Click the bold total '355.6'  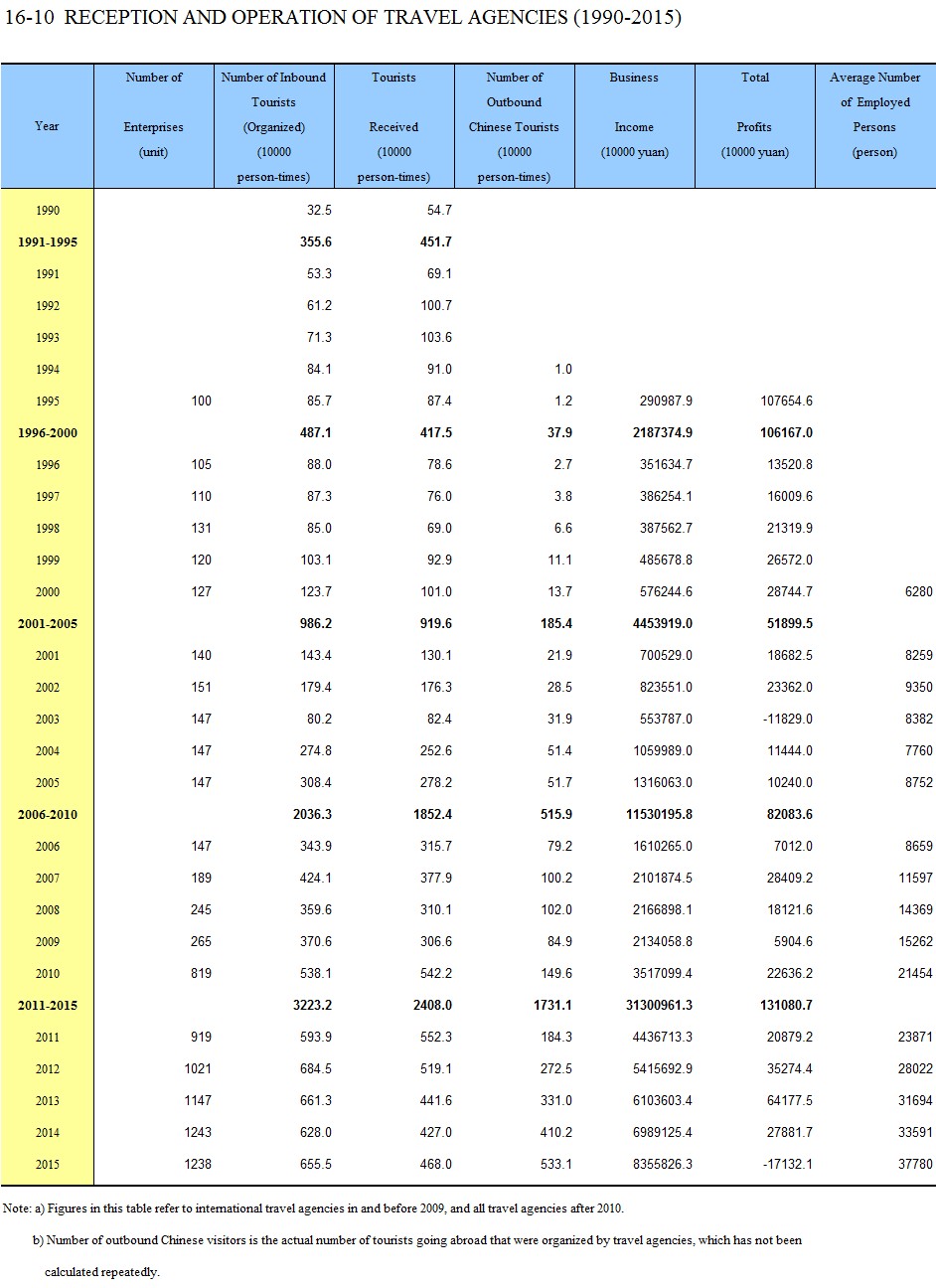(x=316, y=242)
